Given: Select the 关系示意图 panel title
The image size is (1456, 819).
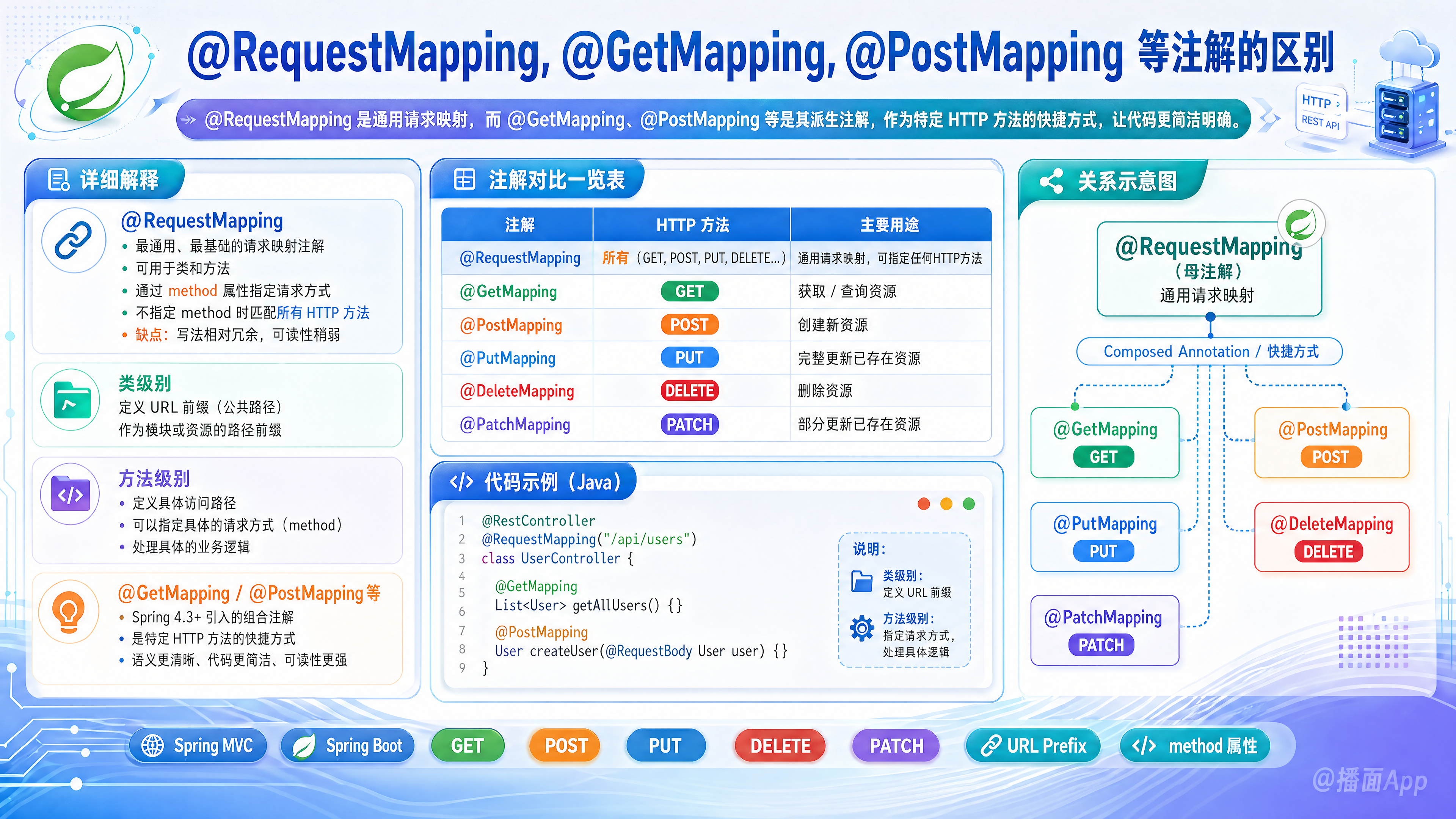Looking at the screenshot, I should [1127, 181].
